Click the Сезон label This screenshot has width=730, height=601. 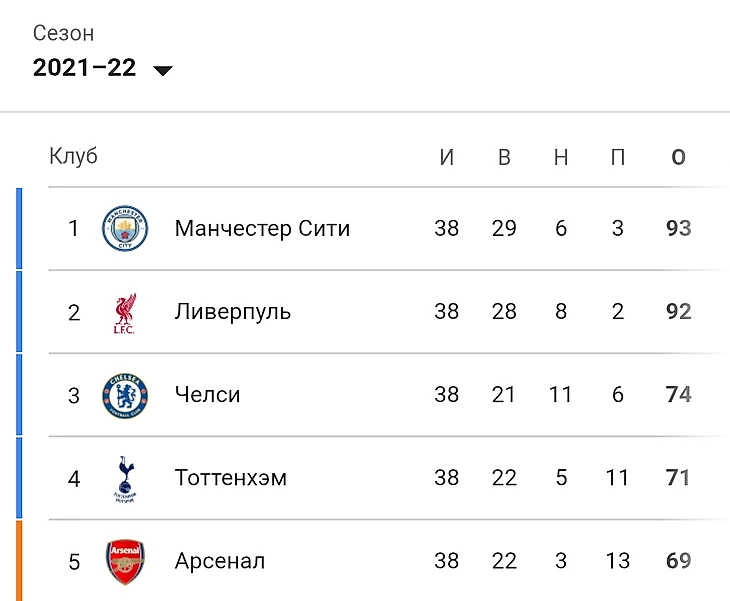click(x=63, y=34)
